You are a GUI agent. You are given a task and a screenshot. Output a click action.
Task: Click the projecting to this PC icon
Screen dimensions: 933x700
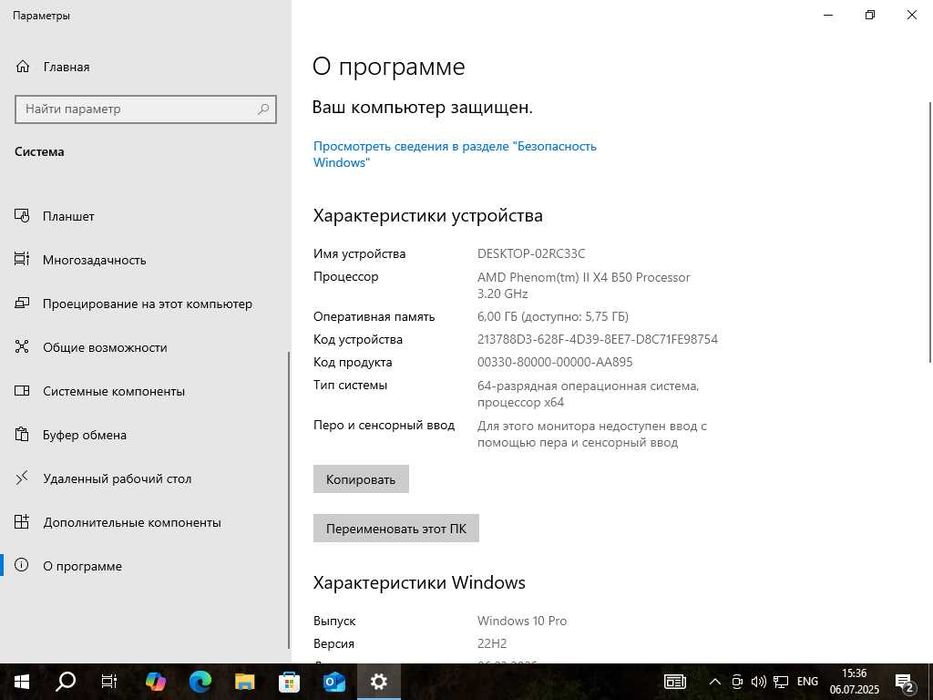(x=21, y=303)
